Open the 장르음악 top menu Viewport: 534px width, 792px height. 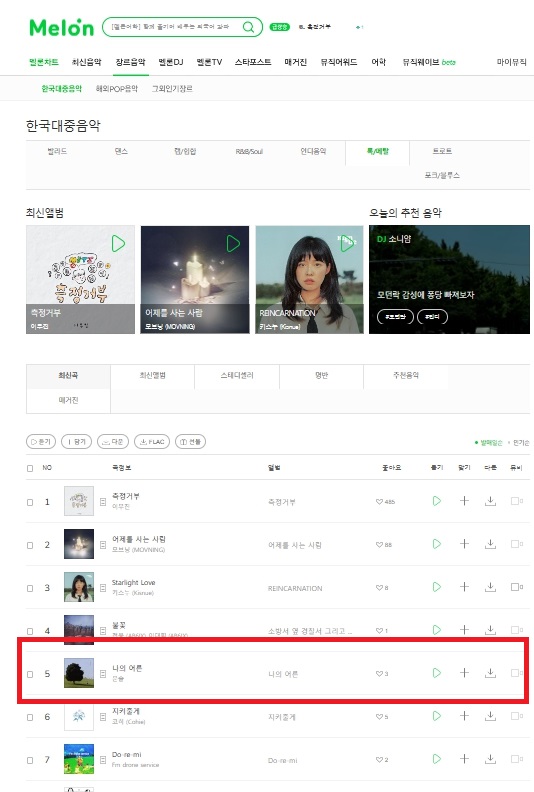point(130,62)
